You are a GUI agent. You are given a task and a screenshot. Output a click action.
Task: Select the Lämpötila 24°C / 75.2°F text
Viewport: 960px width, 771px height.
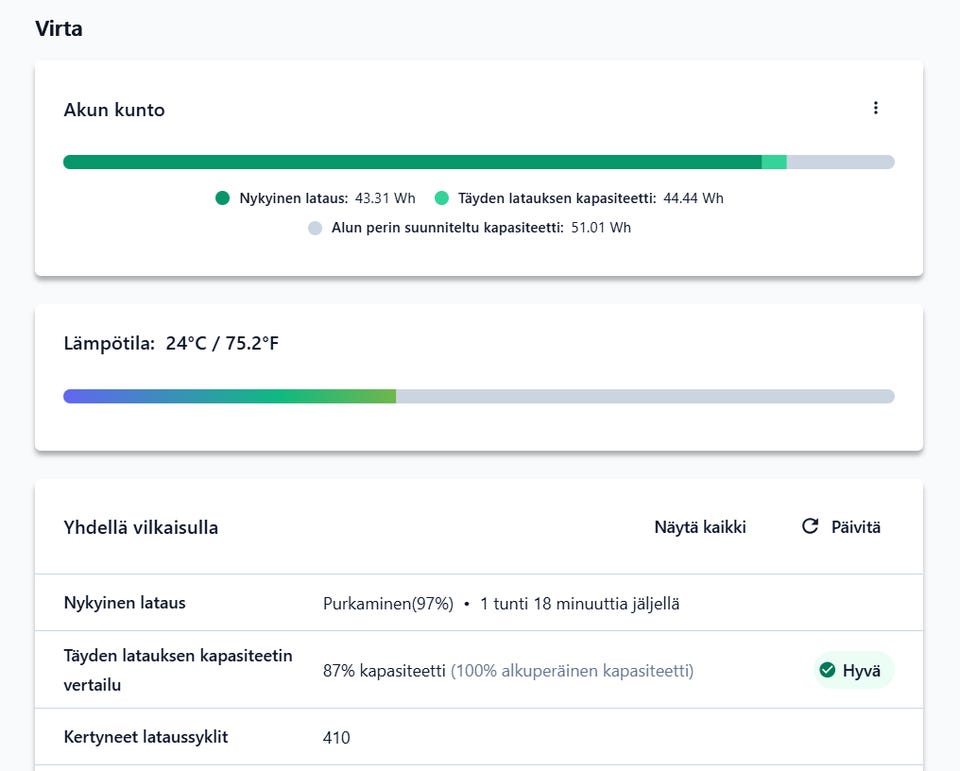[171, 344]
